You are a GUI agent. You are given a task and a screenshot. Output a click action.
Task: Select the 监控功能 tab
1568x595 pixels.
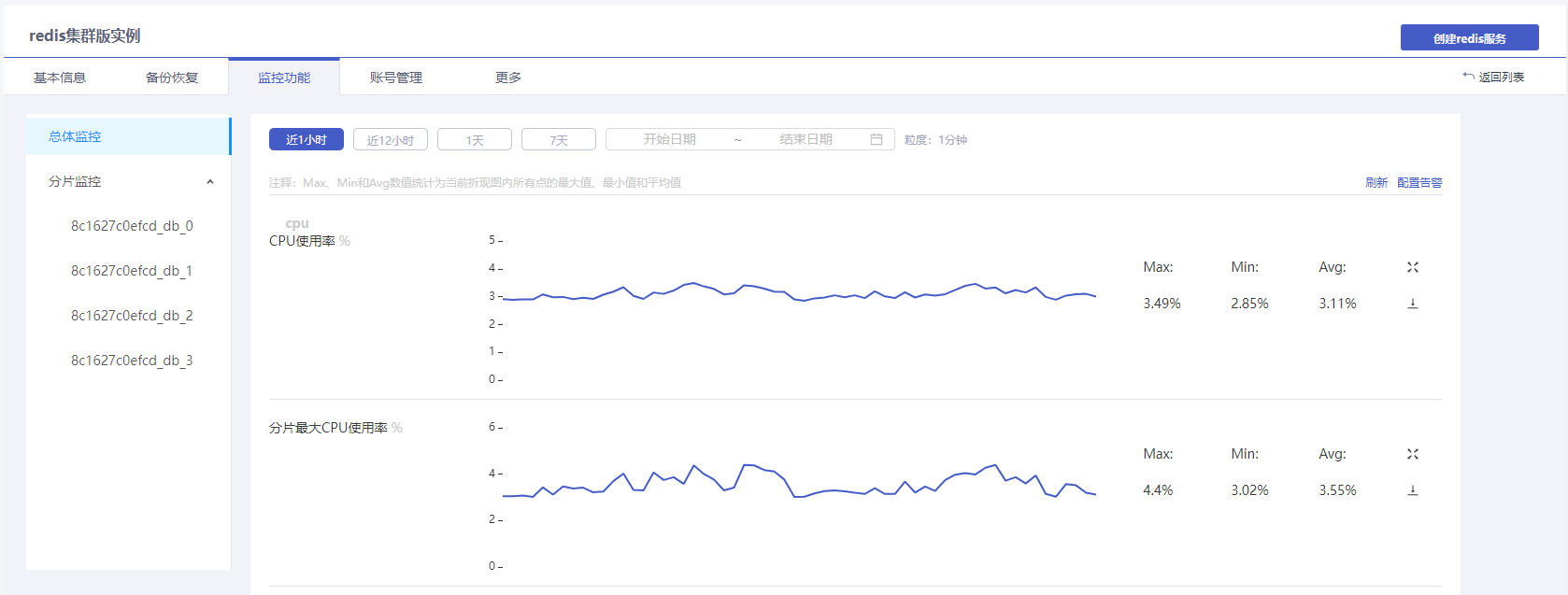(284, 78)
